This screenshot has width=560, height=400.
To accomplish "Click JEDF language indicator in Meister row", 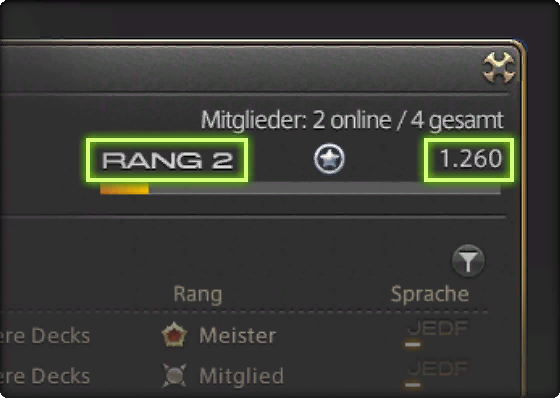I will coord(438,328).
